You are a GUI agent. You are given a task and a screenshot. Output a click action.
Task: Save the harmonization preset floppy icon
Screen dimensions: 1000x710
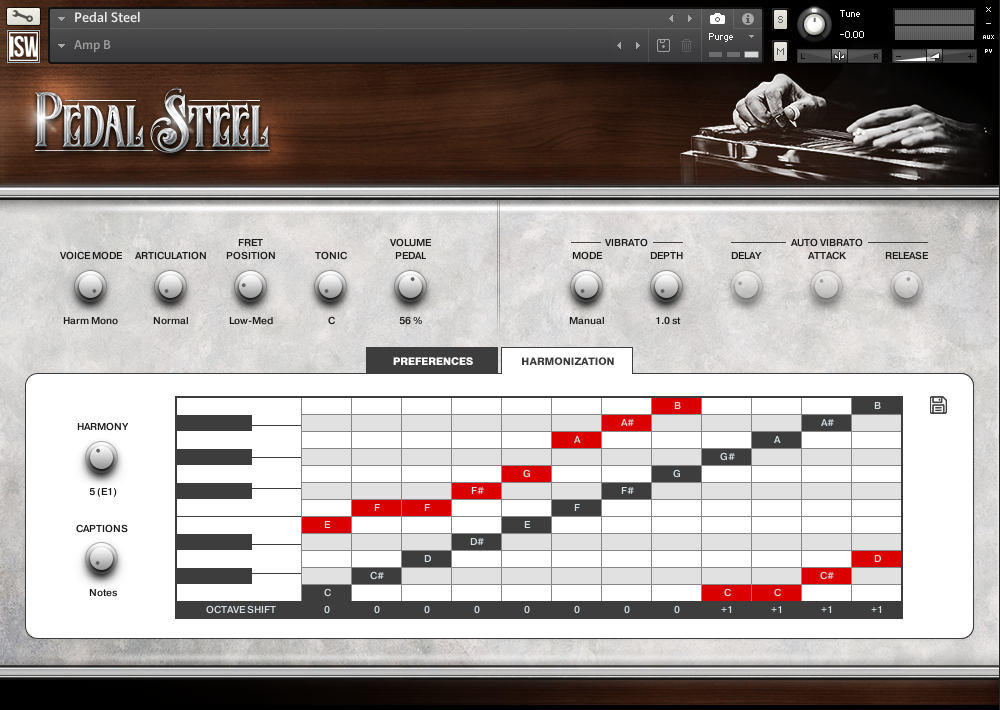[x=937, y=404]
